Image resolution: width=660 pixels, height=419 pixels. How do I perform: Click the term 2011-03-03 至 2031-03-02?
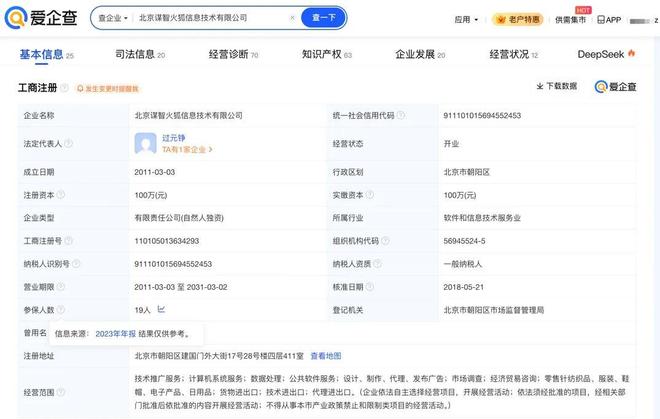pyautogui.click(x=181, y=287)
